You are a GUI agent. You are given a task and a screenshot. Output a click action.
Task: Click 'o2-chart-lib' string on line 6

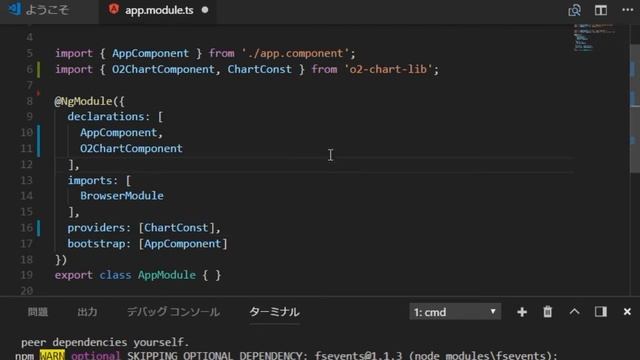point(388,69)
